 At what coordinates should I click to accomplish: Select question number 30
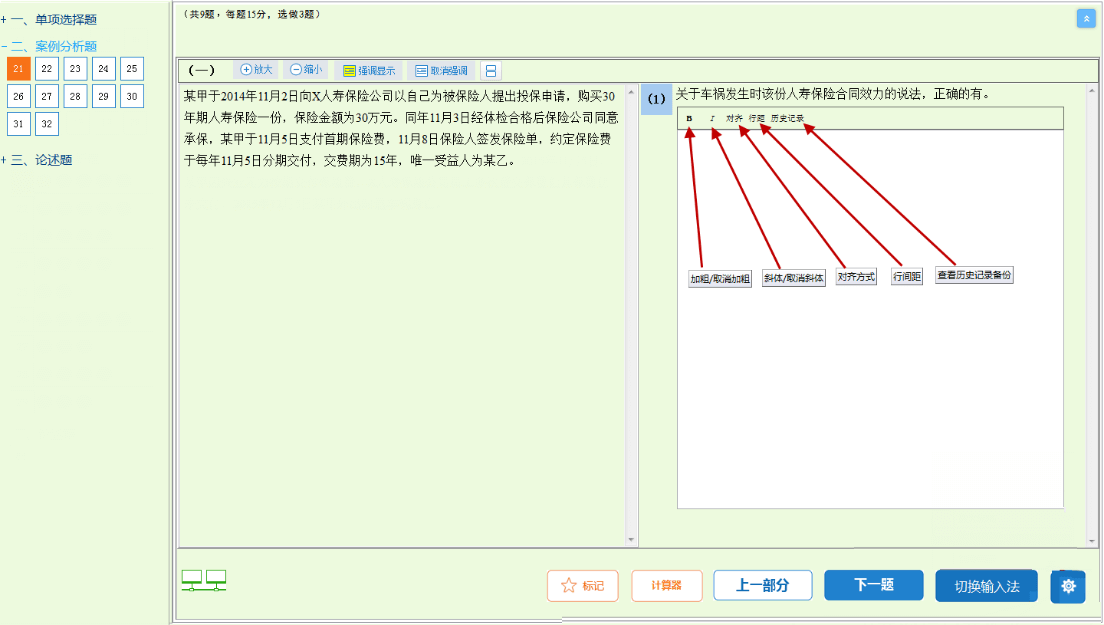(x=131, y=96)
